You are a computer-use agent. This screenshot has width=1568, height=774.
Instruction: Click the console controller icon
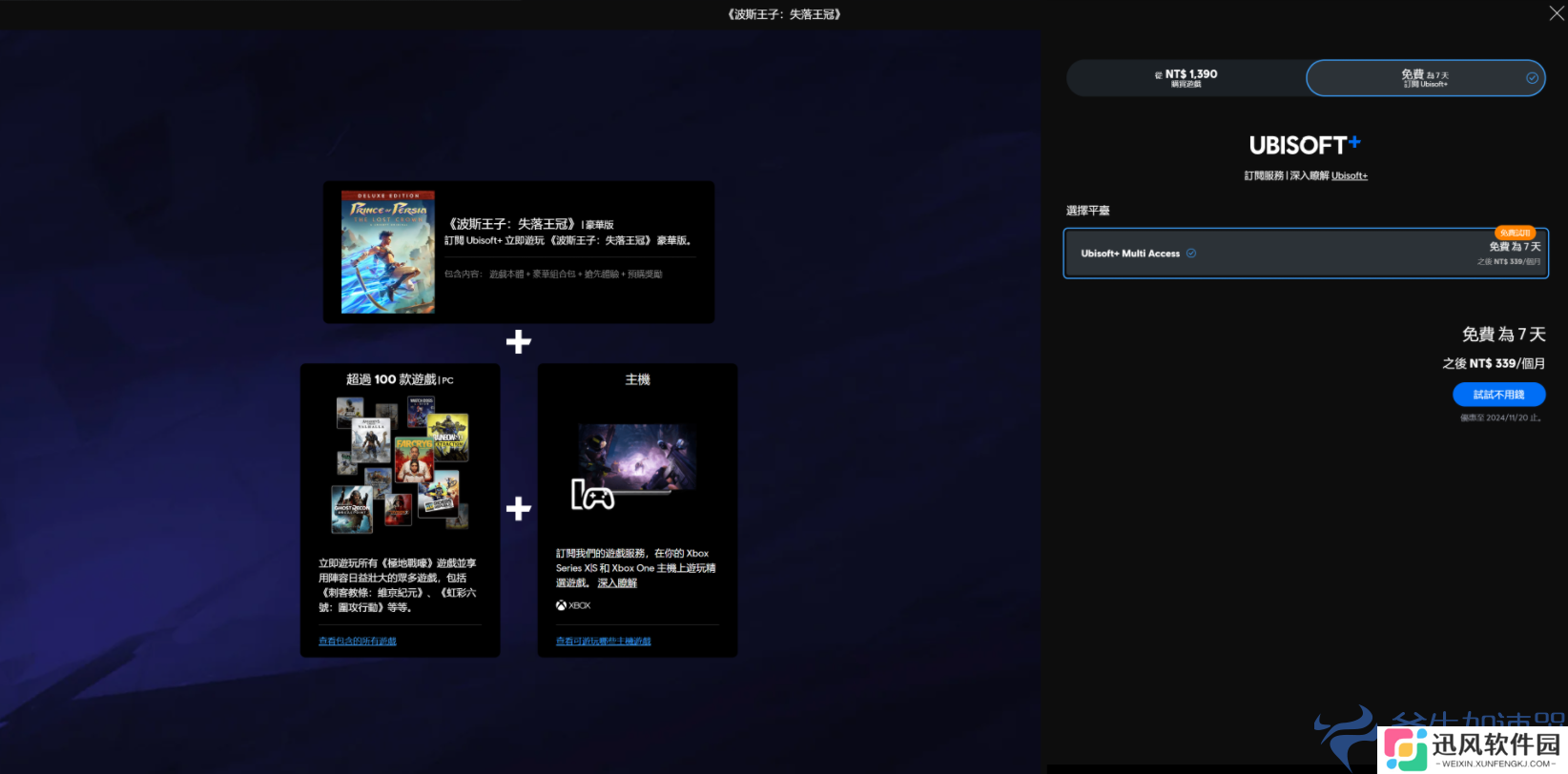point(592,495)
